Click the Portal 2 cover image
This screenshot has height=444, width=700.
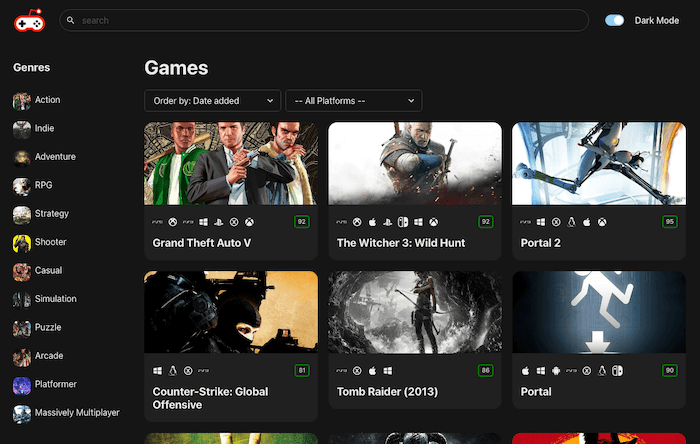599,163
